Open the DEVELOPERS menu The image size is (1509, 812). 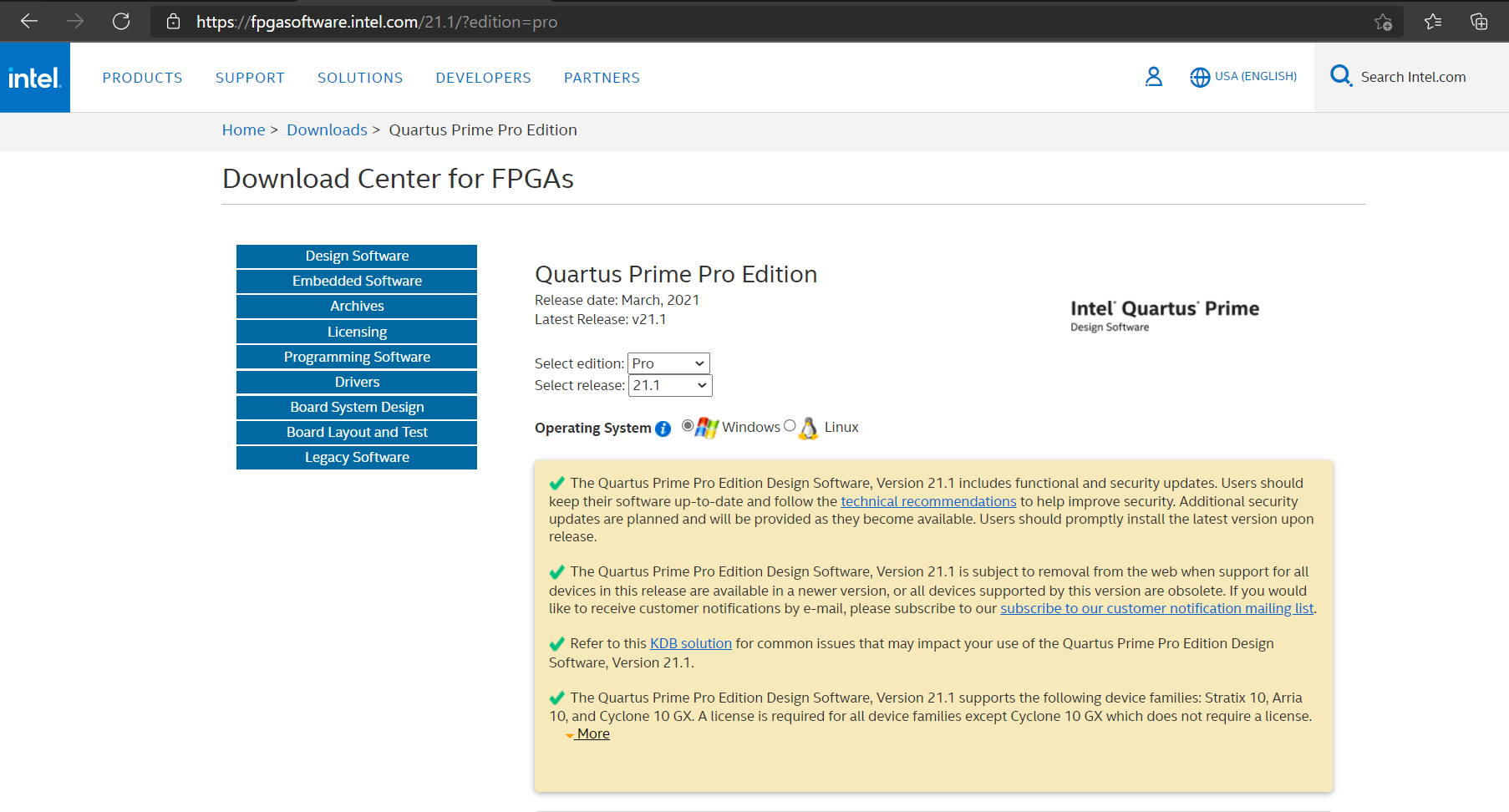click(483, 77)
